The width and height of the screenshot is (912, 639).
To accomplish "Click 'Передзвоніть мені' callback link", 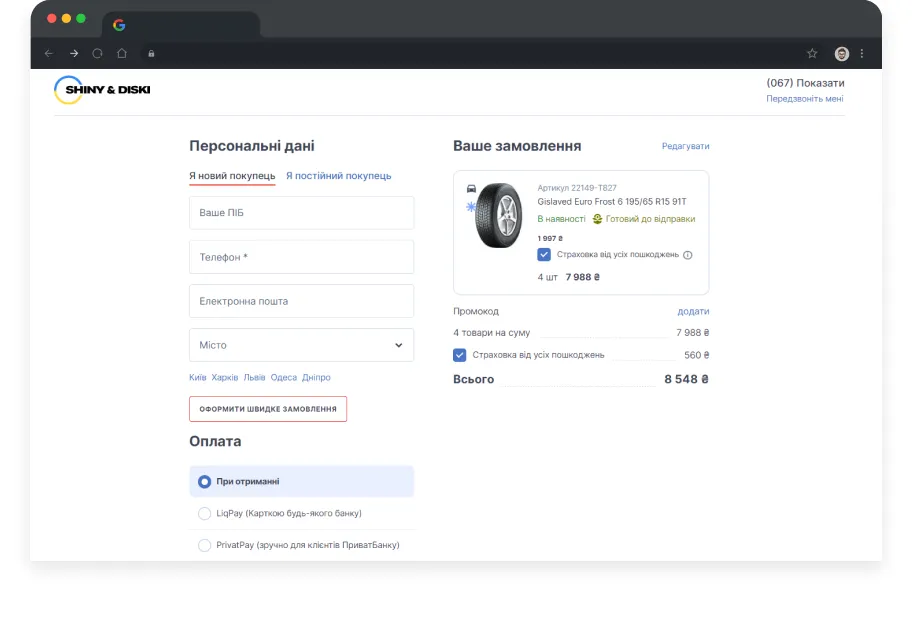I will (804, 99).
